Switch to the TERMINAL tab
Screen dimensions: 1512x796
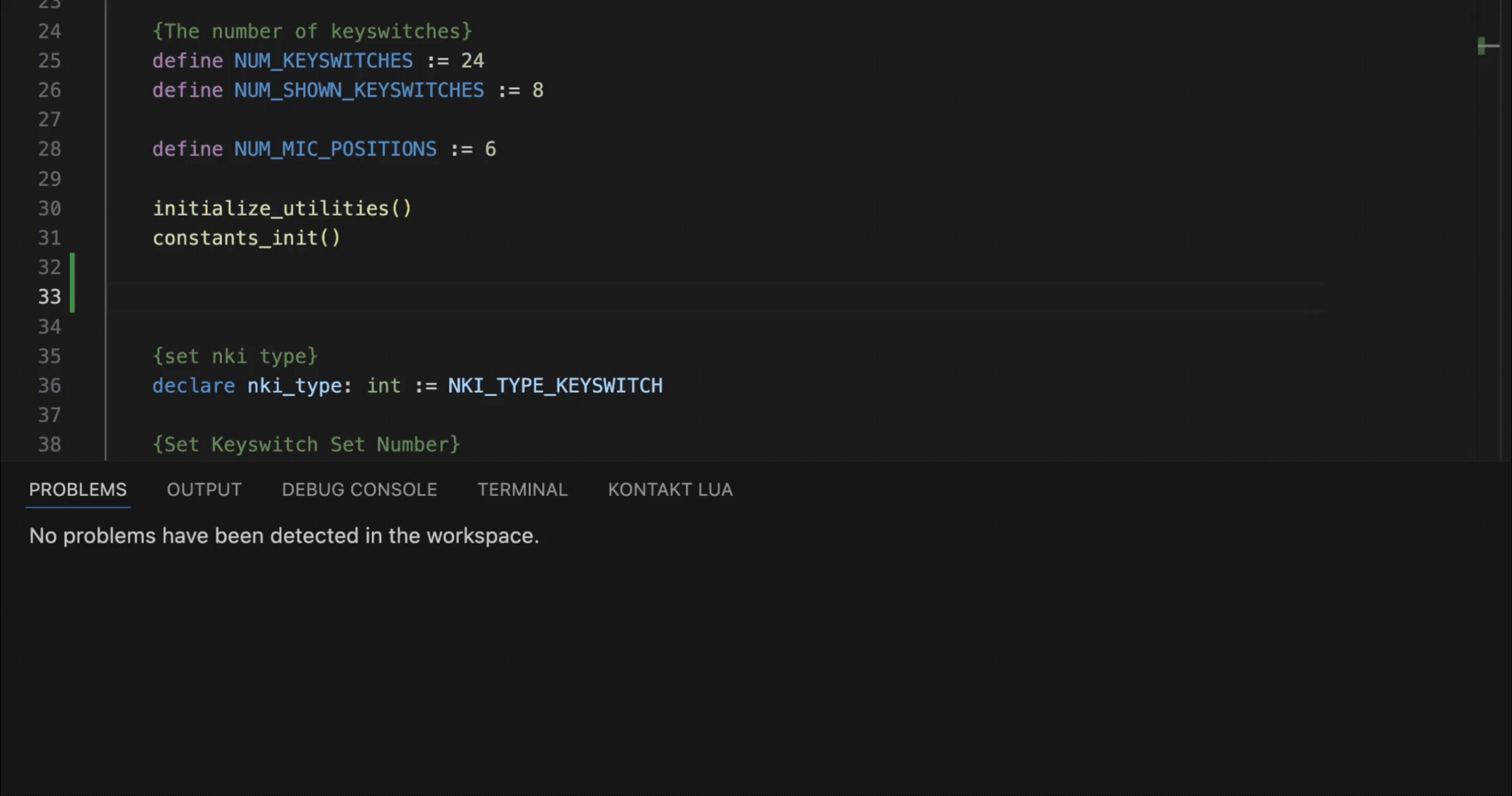tap(522, 490)
